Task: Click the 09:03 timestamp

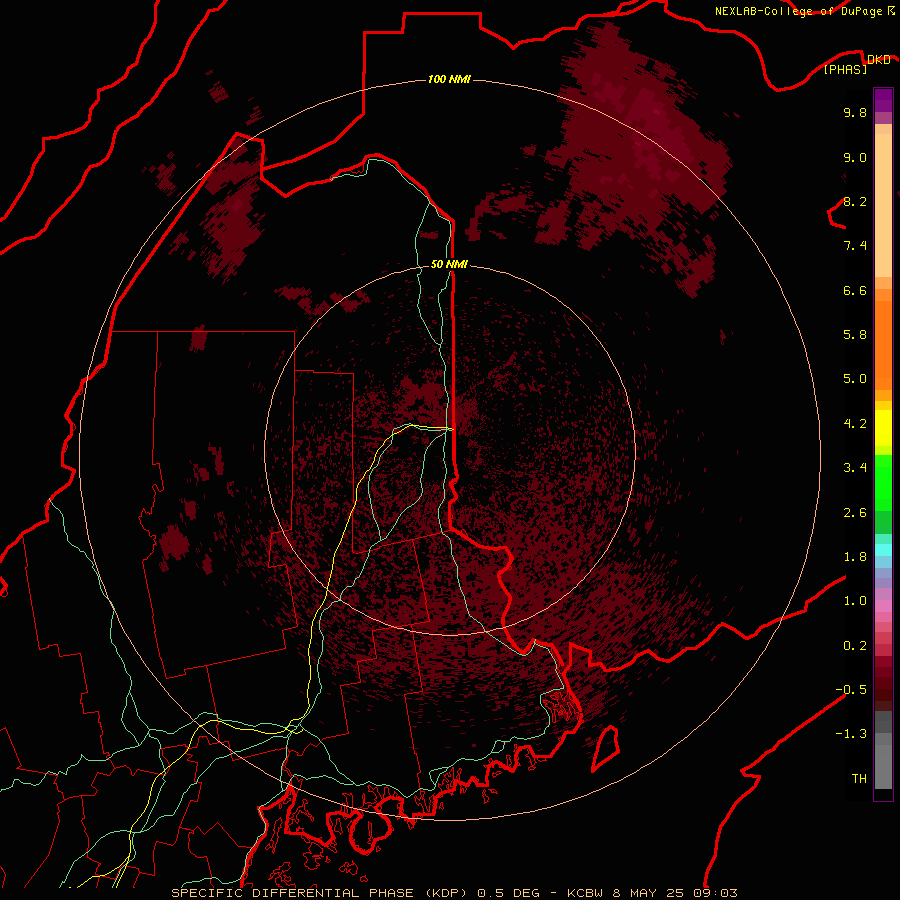Action: click(717, 893)
